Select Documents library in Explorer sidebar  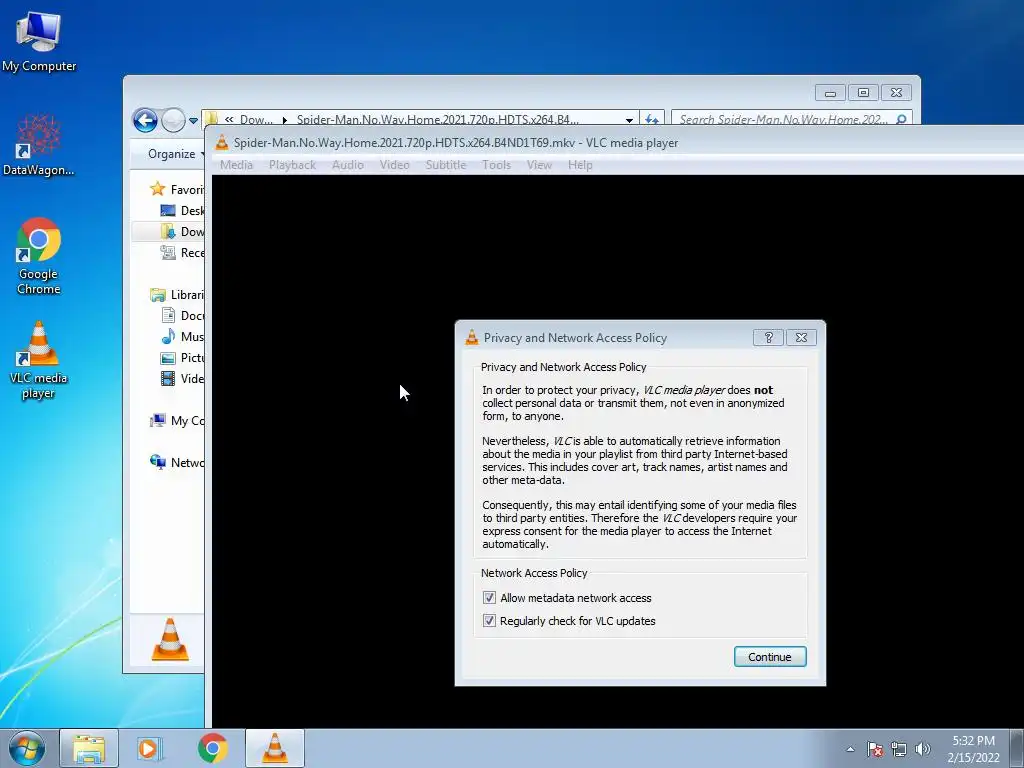coord(183,315)
